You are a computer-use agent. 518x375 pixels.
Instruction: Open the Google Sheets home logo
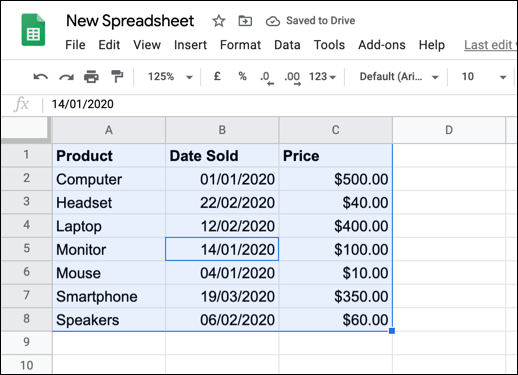(x=33, y=30)
